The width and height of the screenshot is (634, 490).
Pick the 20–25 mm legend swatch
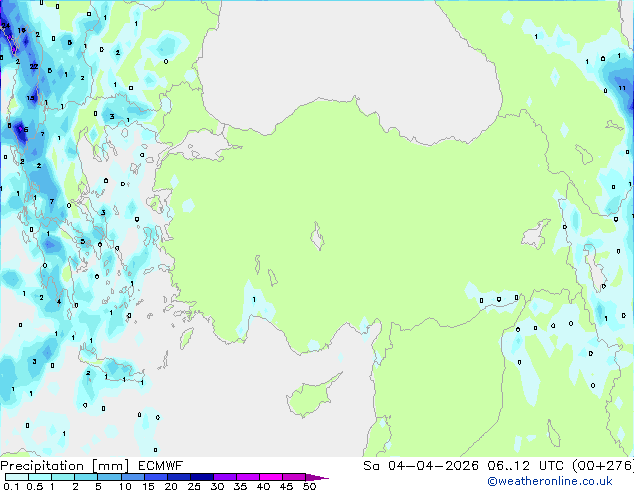tap(178, 477)
